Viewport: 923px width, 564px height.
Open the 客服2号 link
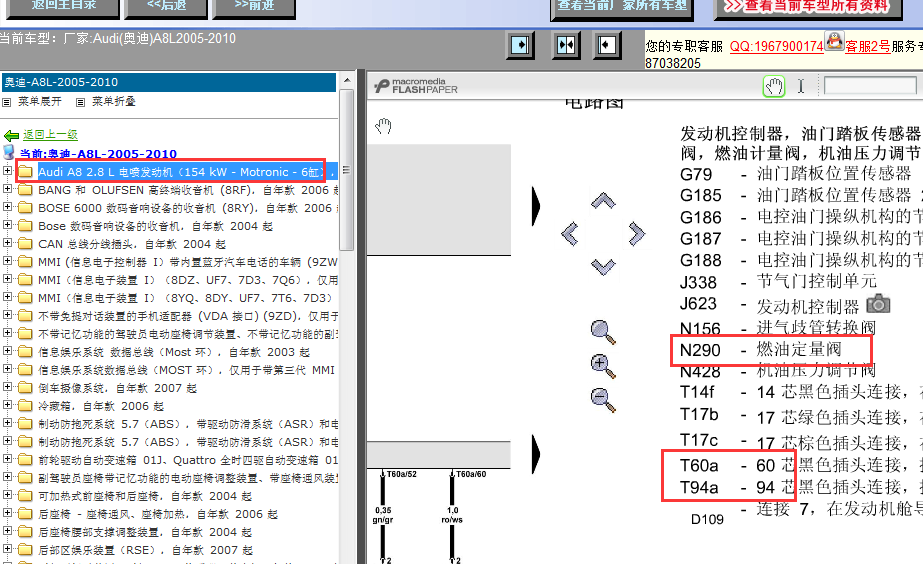868,47
